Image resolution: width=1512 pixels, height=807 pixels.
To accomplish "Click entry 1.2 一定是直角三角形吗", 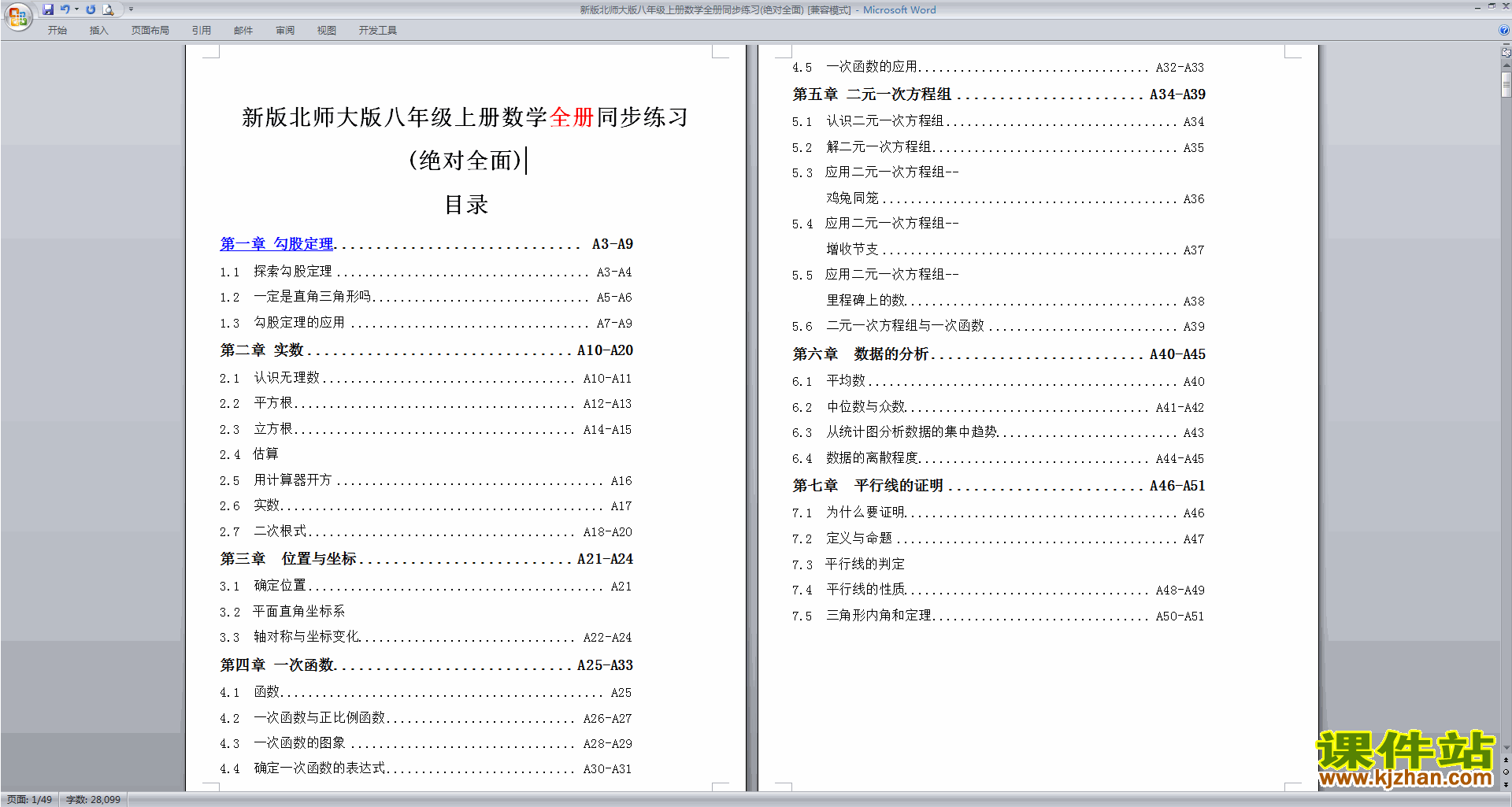I will tap(426, 297).
